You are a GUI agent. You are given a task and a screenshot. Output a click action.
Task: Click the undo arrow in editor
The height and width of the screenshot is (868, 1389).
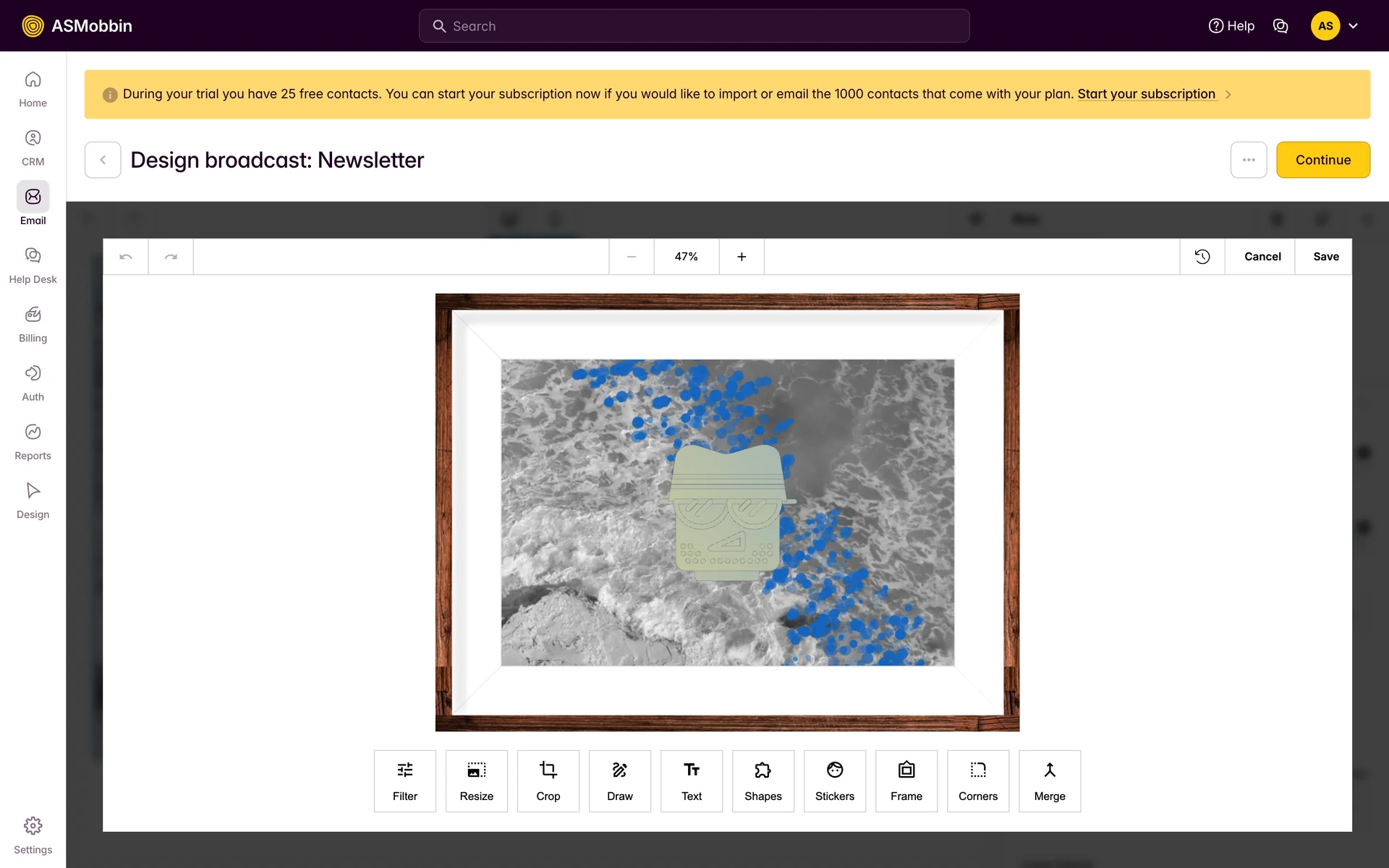pos(126,257)
